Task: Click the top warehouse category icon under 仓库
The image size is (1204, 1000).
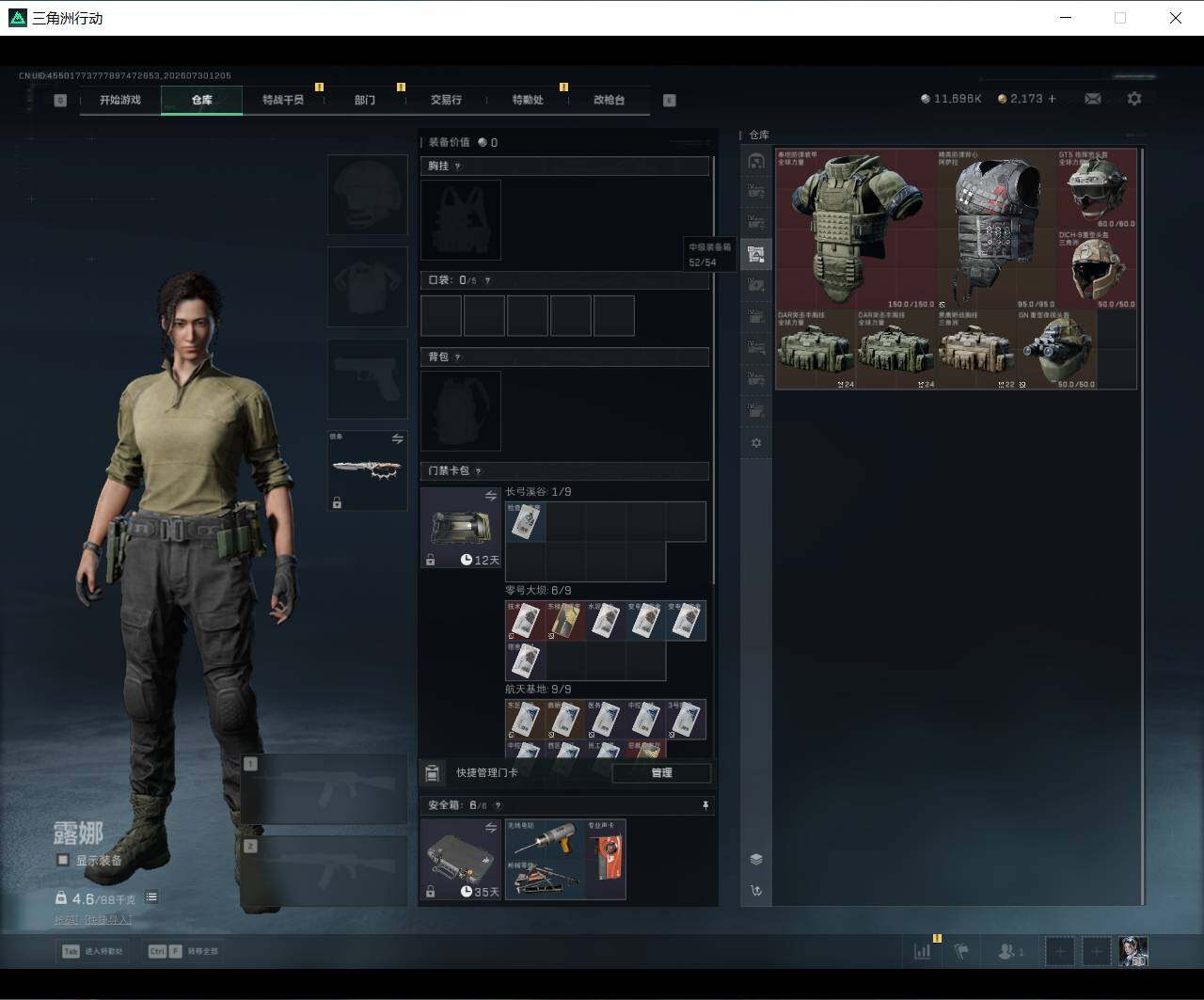Action: 756,161
